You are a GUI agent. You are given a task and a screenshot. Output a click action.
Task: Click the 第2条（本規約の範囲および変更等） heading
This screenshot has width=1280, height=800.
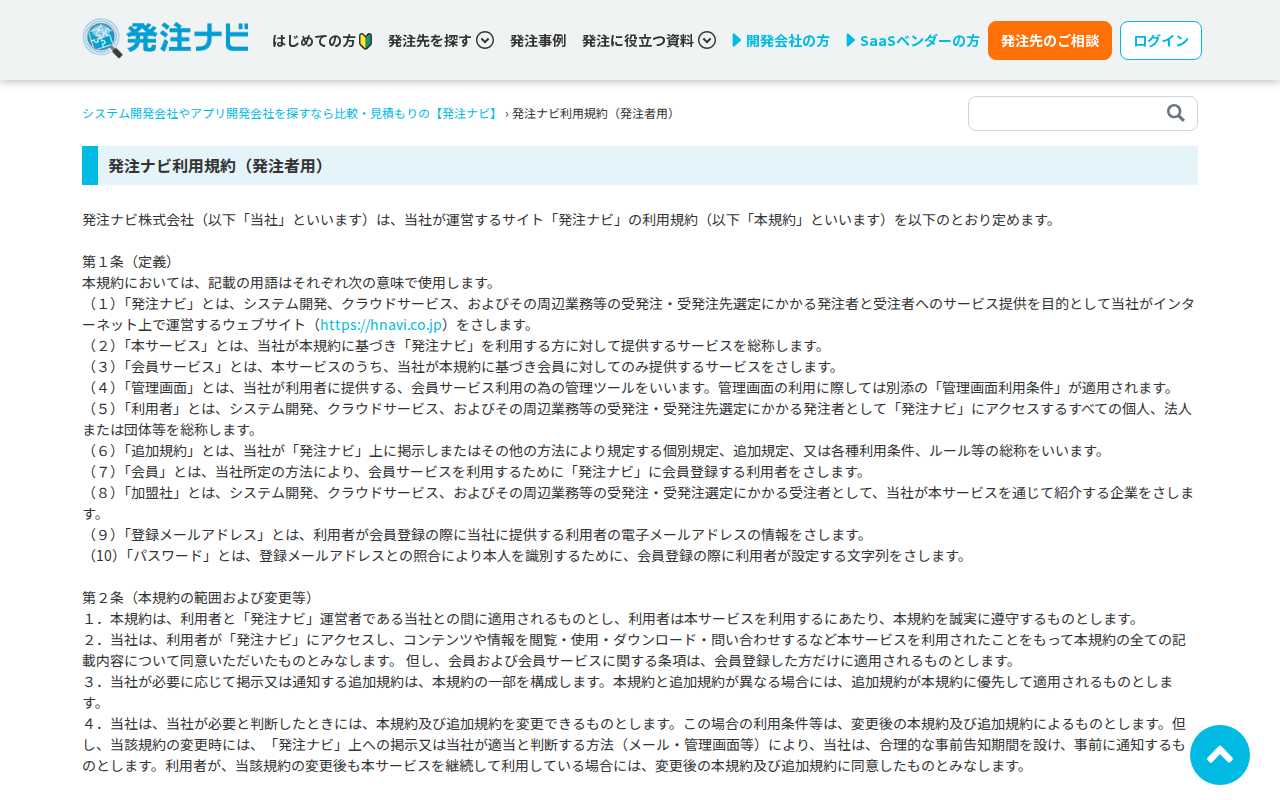coord(202,598)
